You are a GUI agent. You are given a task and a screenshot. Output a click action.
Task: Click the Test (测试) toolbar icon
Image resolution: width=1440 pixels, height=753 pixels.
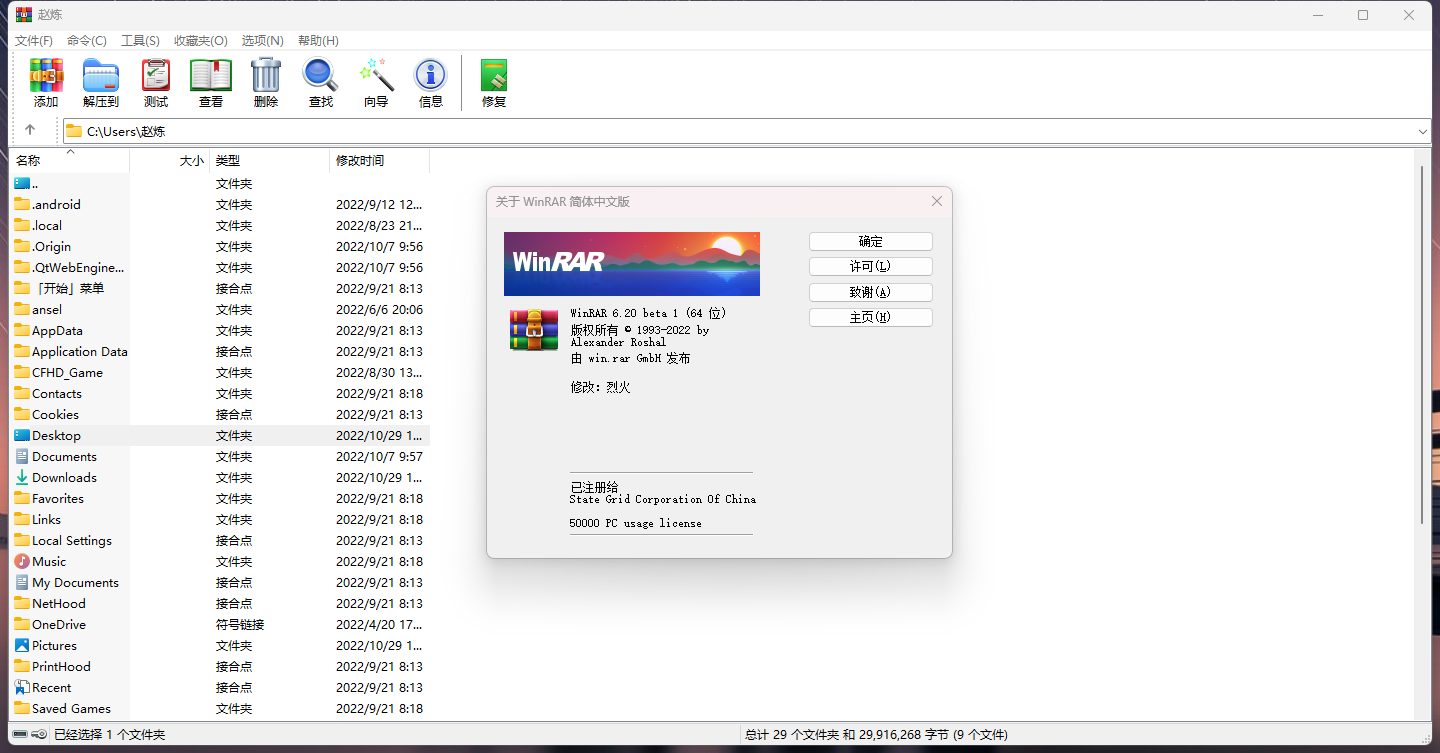pyautogui.click(x=156, y=75)
